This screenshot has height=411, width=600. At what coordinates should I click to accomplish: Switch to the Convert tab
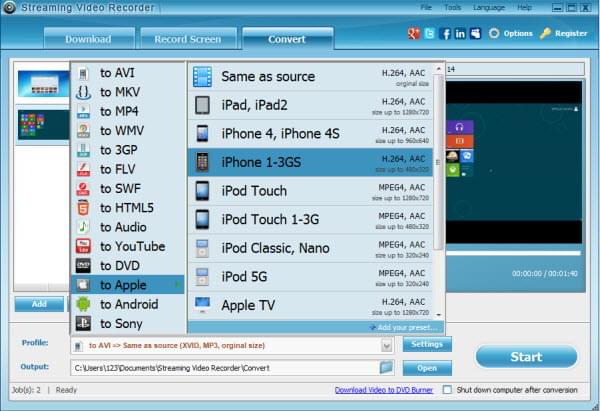point(287,39)
